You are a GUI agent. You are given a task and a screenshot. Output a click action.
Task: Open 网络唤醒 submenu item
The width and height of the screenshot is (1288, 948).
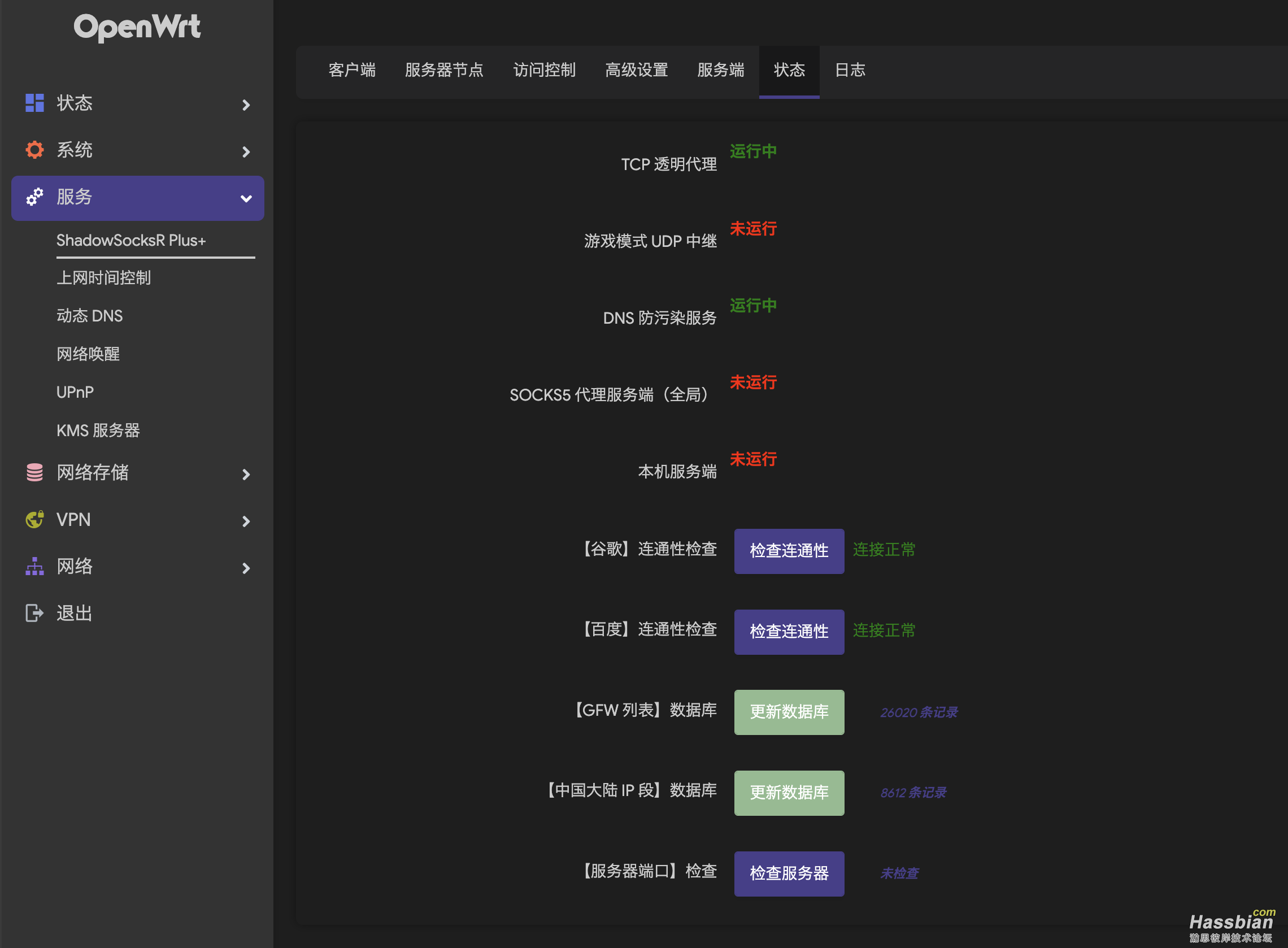click(88, 354)
